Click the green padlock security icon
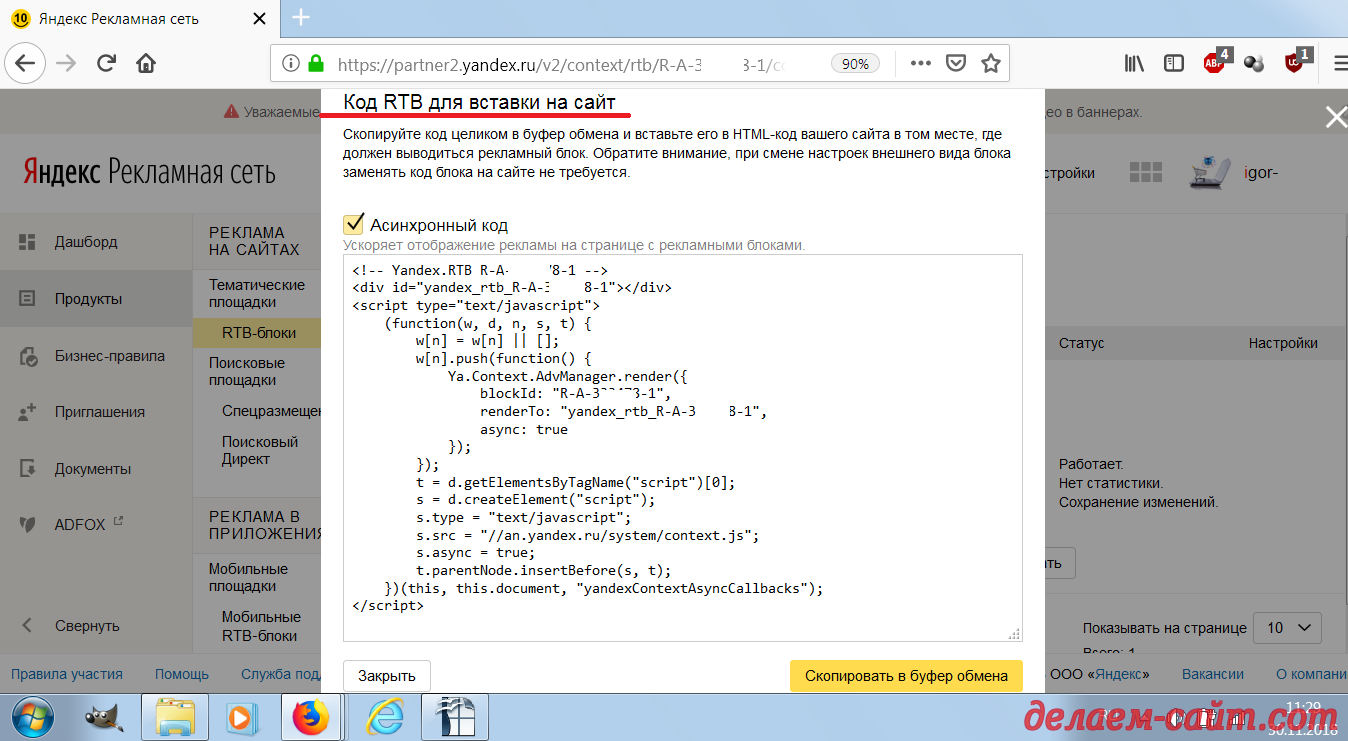Screen dimensions: 1348x741 (316, 63)
